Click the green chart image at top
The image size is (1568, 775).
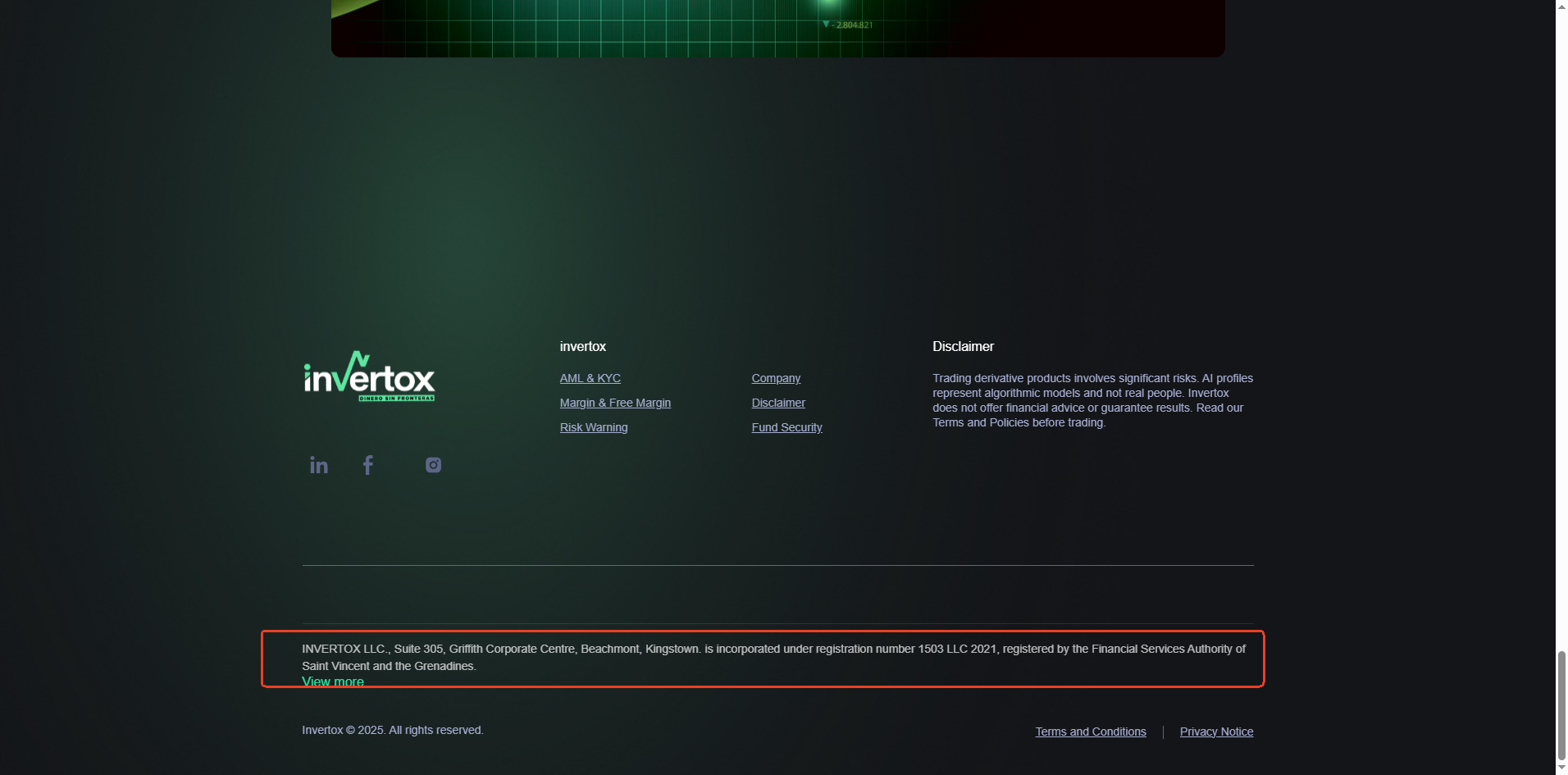click(777, 28)
